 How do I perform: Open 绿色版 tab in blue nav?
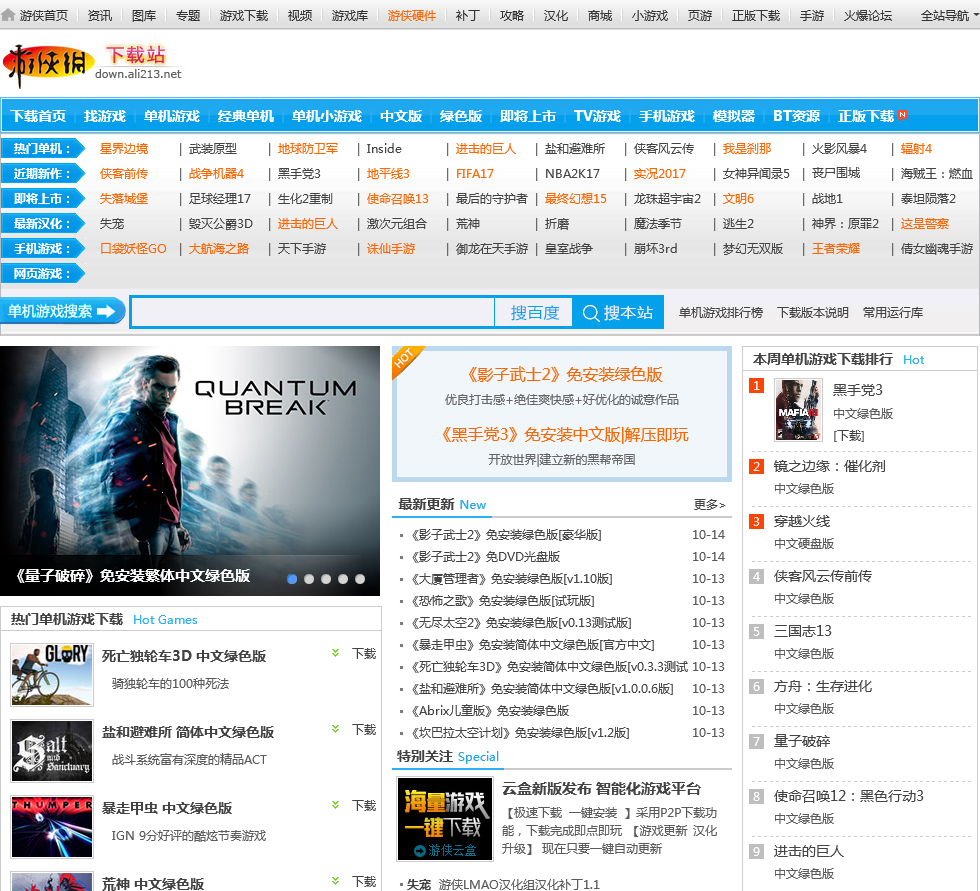pos(461,116)
